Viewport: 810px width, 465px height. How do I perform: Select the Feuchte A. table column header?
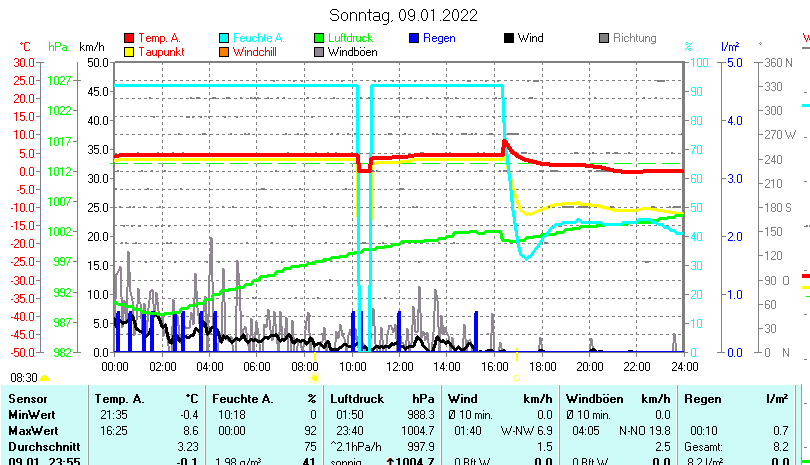[x=241, y=399]
